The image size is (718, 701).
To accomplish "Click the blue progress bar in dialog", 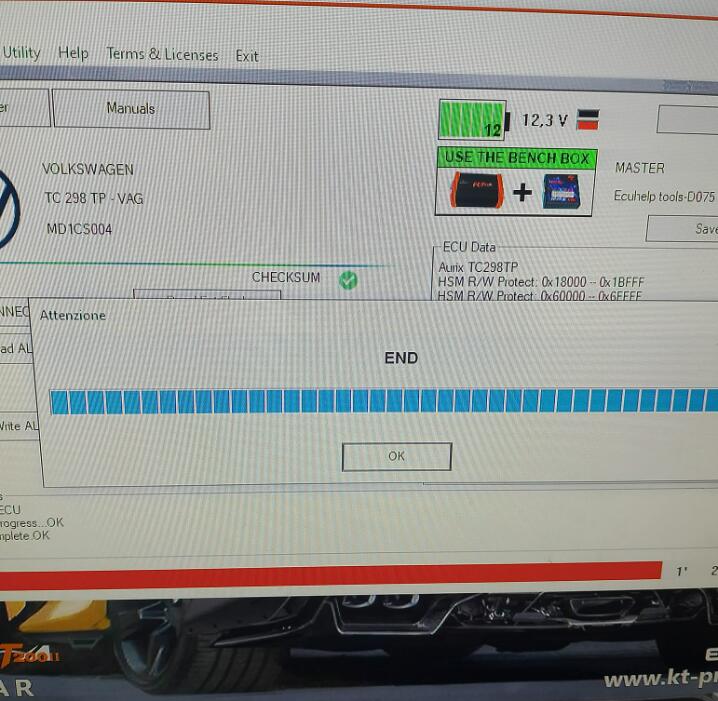I will point(384,402).
